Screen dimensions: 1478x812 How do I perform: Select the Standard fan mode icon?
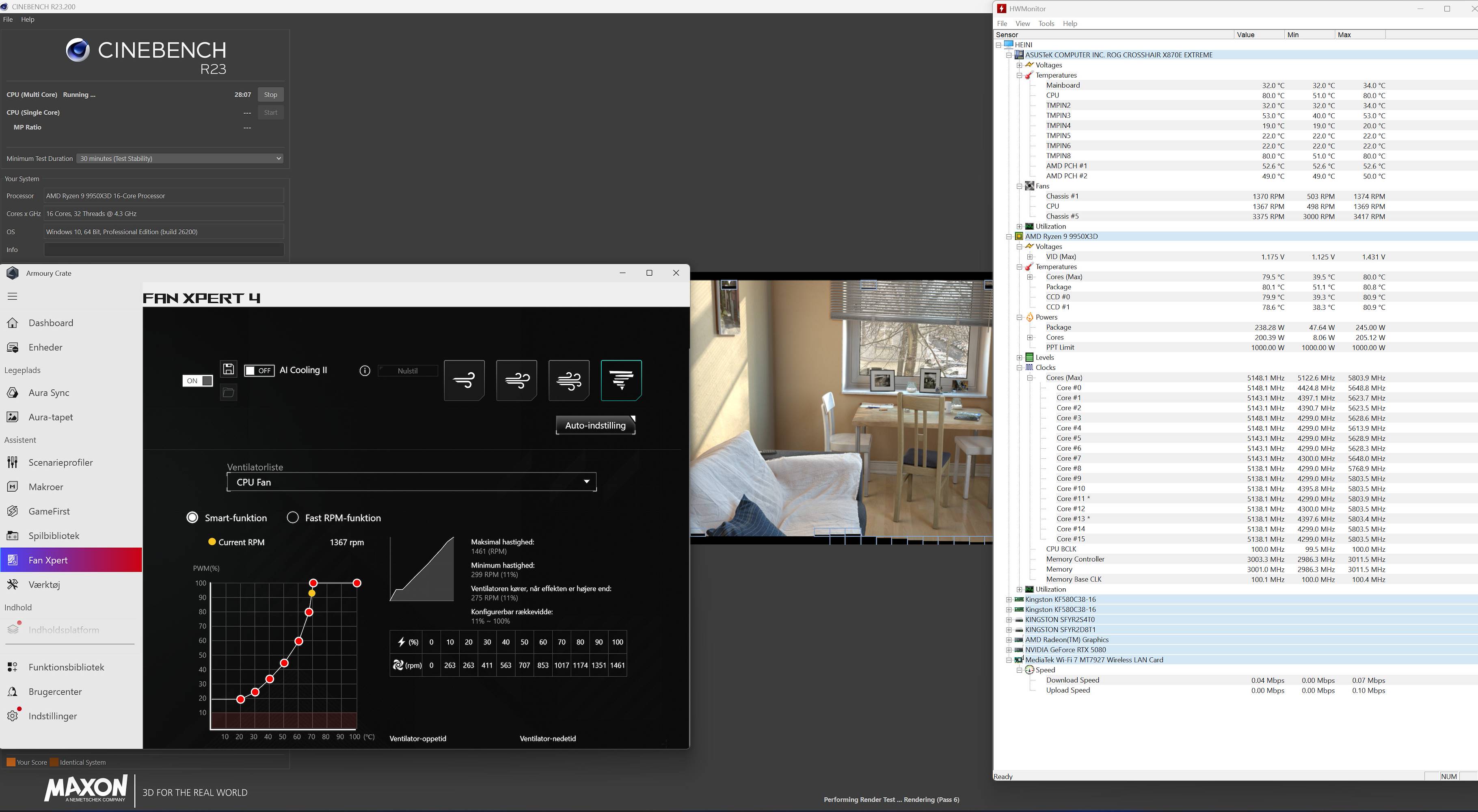tap(516, 380)
